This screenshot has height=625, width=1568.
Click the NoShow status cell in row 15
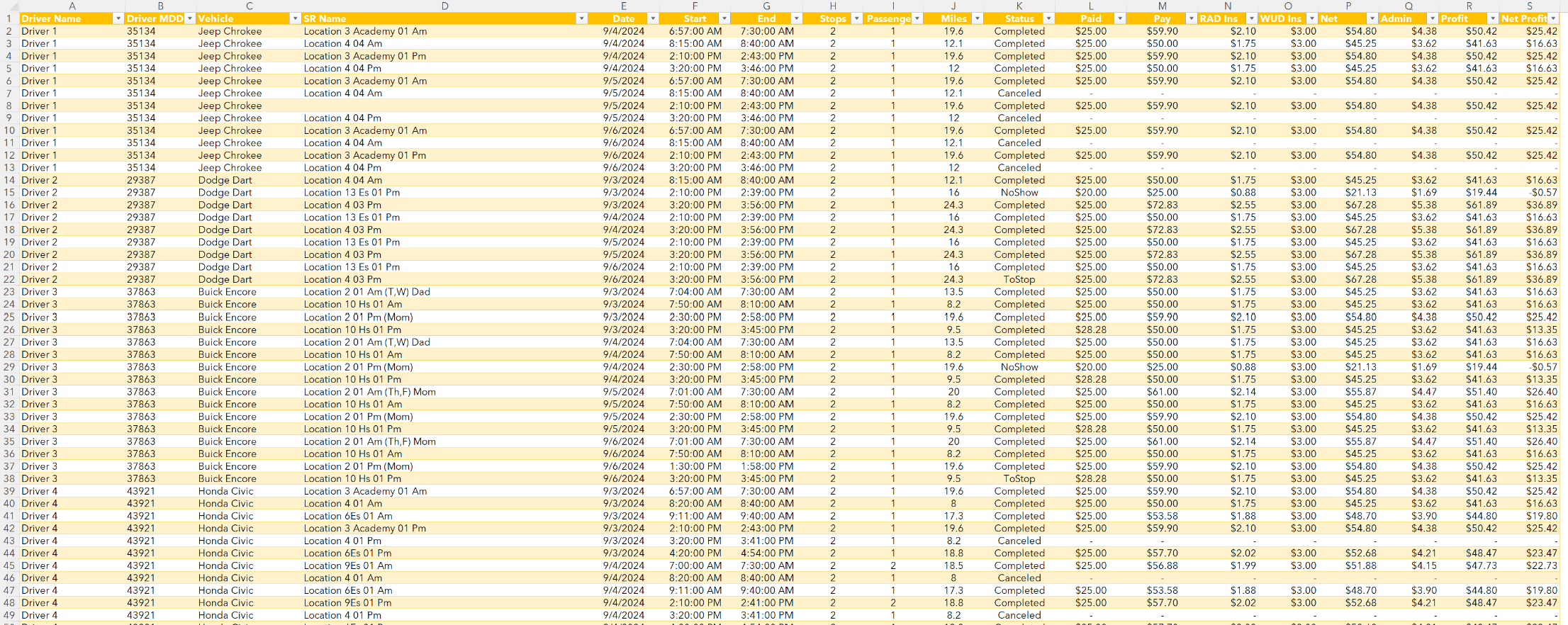[1019, 193]
